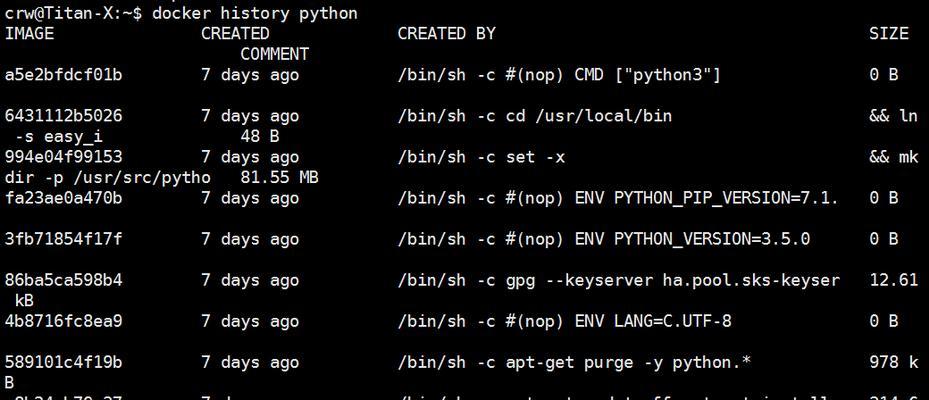Select image ID 3fb71854f17f
This screenshot has height=400, width=929.
tap(63, 239)
